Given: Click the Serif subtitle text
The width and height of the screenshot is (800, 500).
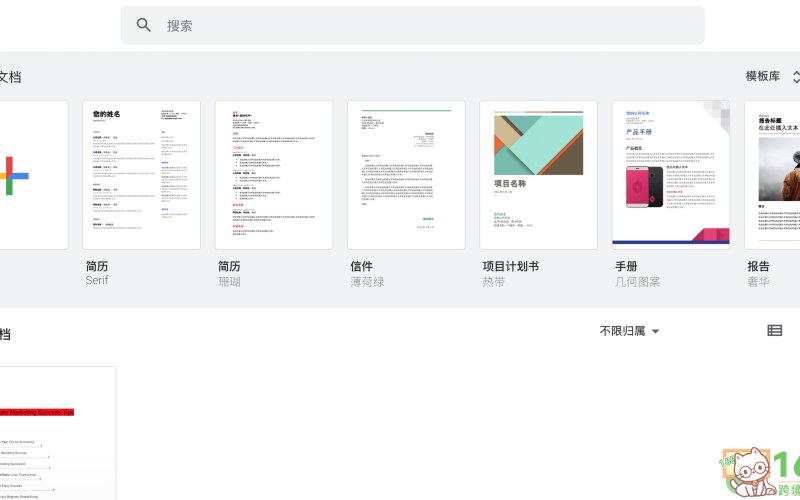Looking at the screenshot, I should [97, 280].
